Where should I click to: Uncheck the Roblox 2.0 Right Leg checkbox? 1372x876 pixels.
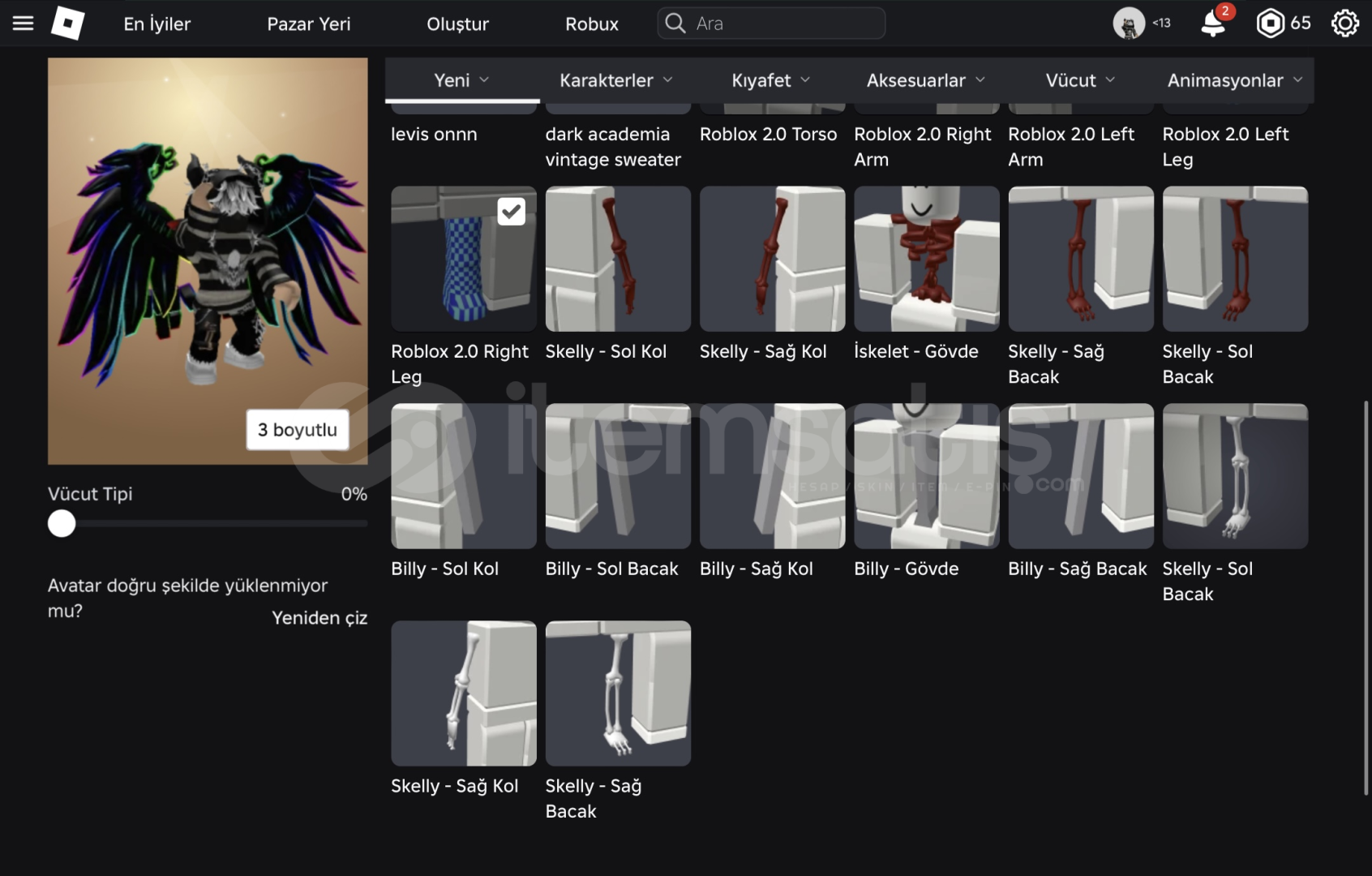tap(511, 212)
